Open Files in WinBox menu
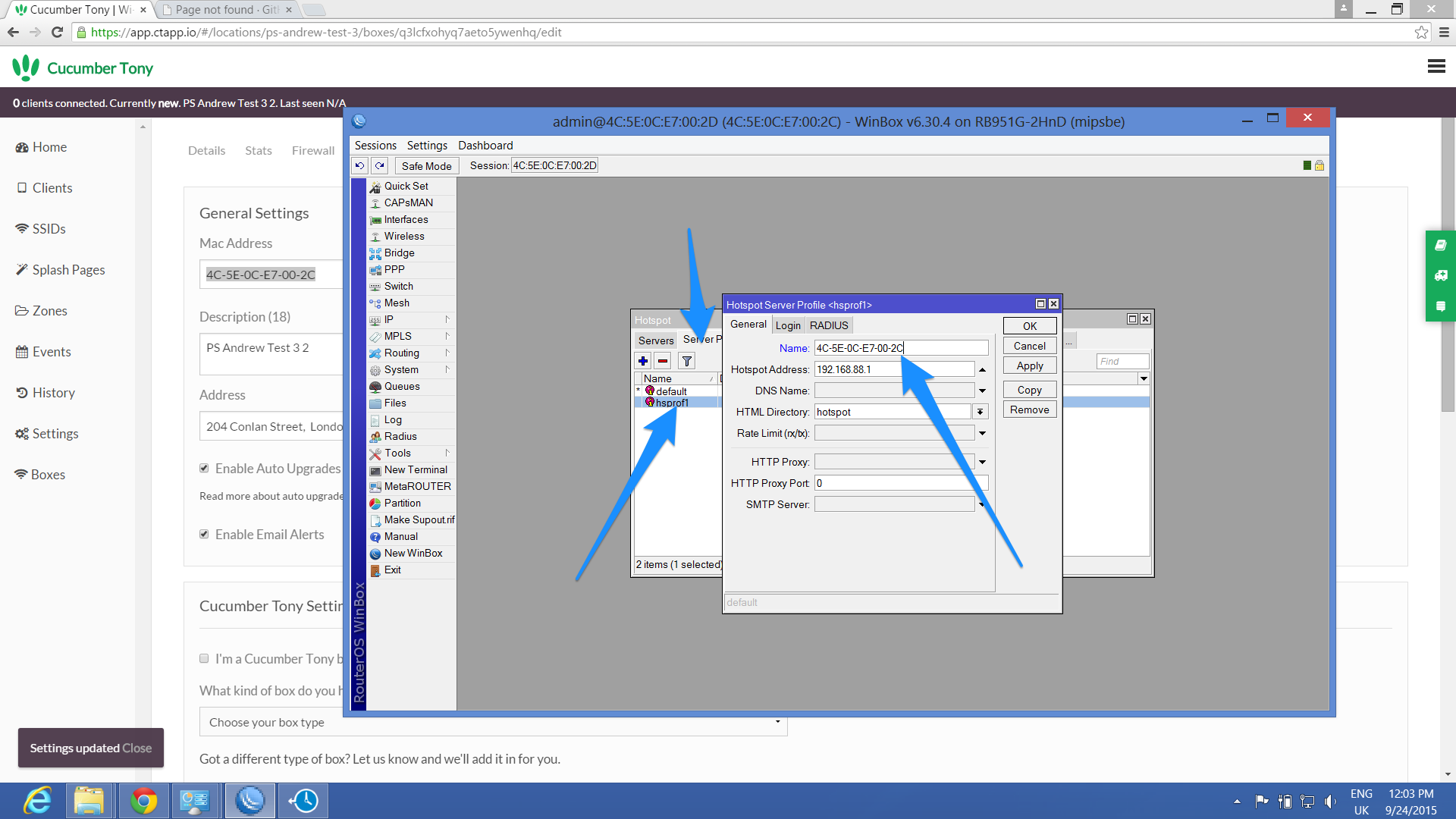Viewport: 1456px width, 819px height. coord(395,403)
